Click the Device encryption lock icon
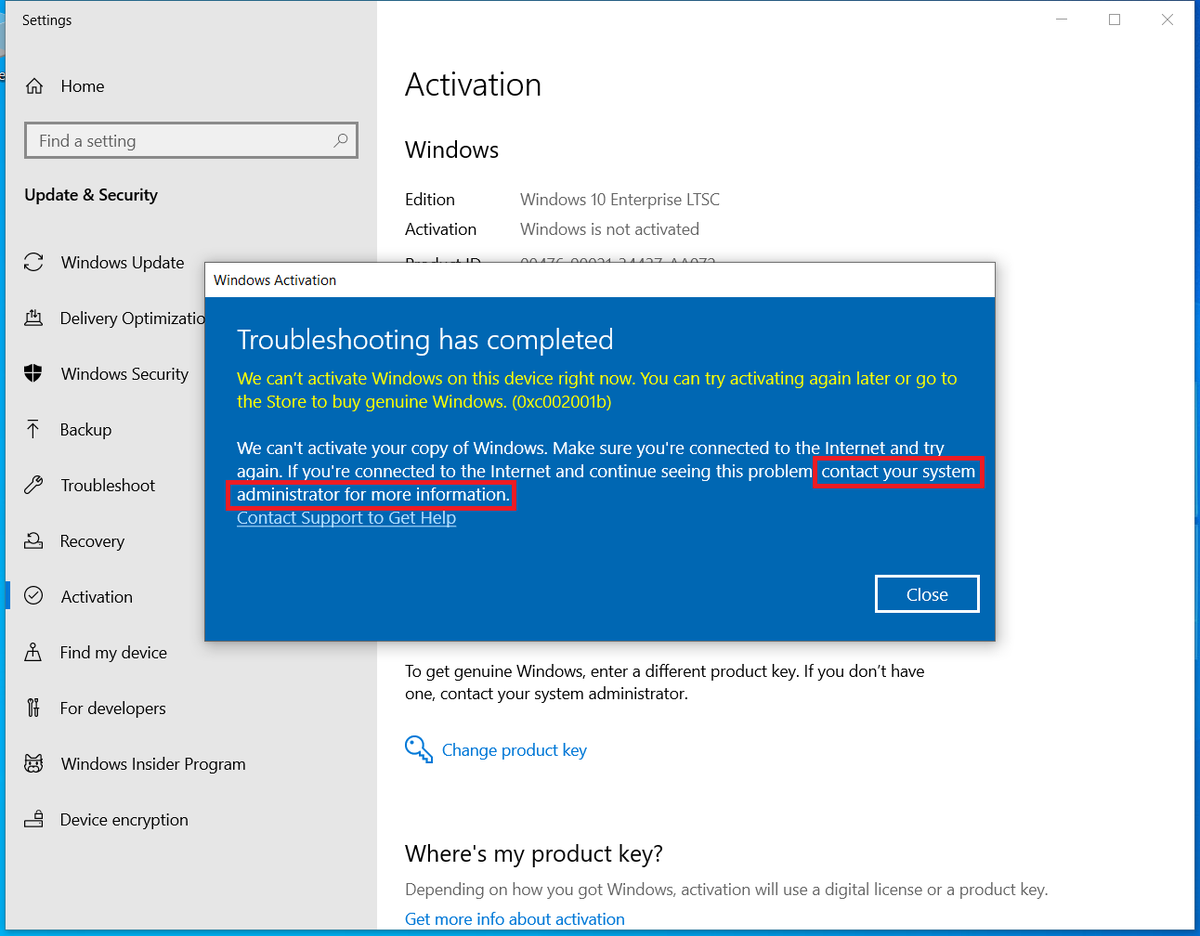Viewport: 1200px width, 936px height. pyautogui.click(x=34, y=819)
